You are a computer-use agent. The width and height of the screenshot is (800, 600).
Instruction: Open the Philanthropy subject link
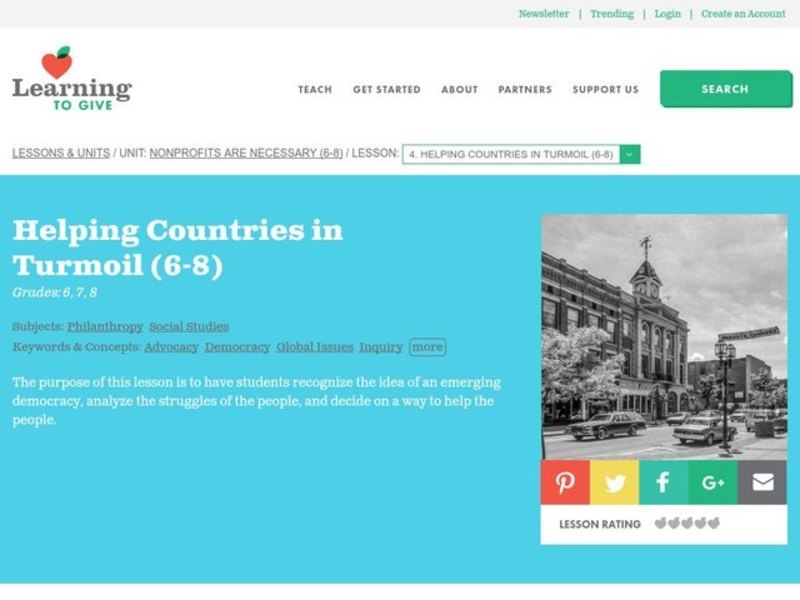point(103,326)
